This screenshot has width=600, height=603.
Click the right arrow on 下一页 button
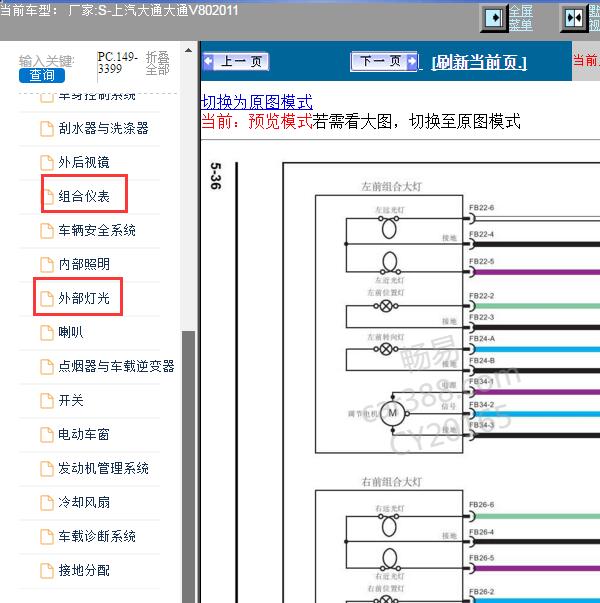tap(412, 61)
